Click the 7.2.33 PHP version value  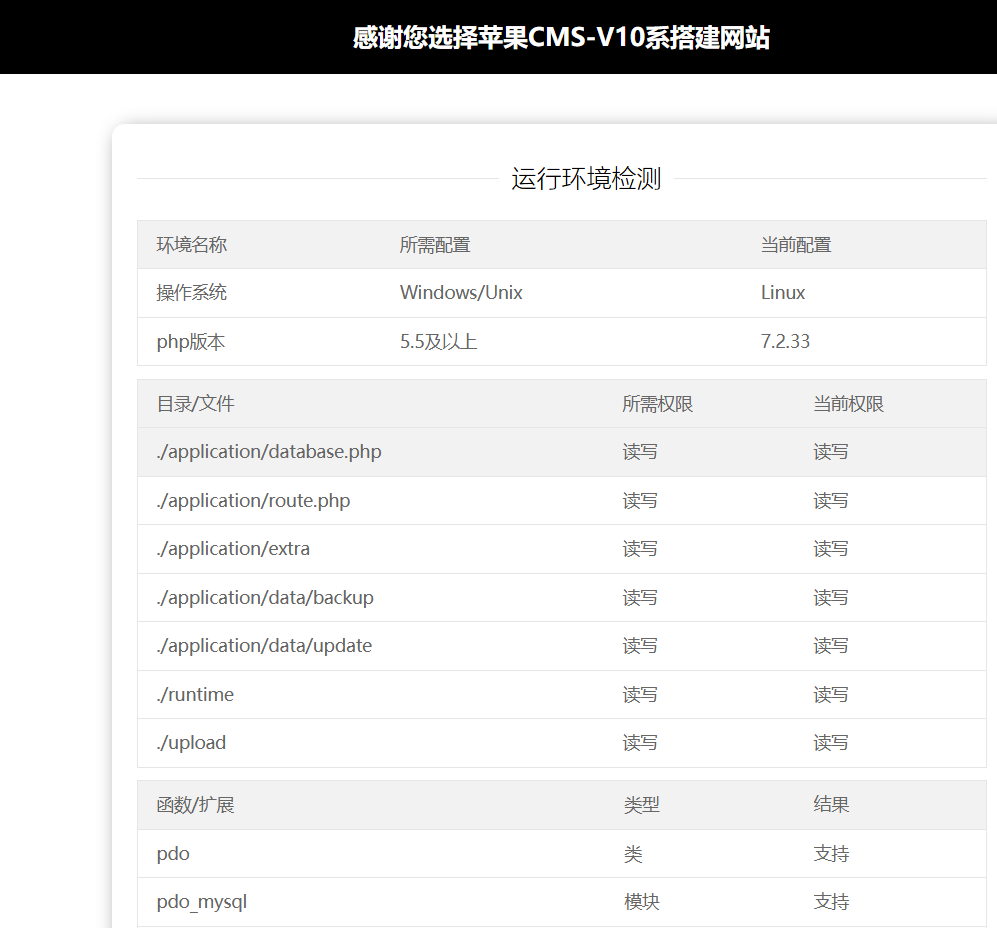click(785, 342)
